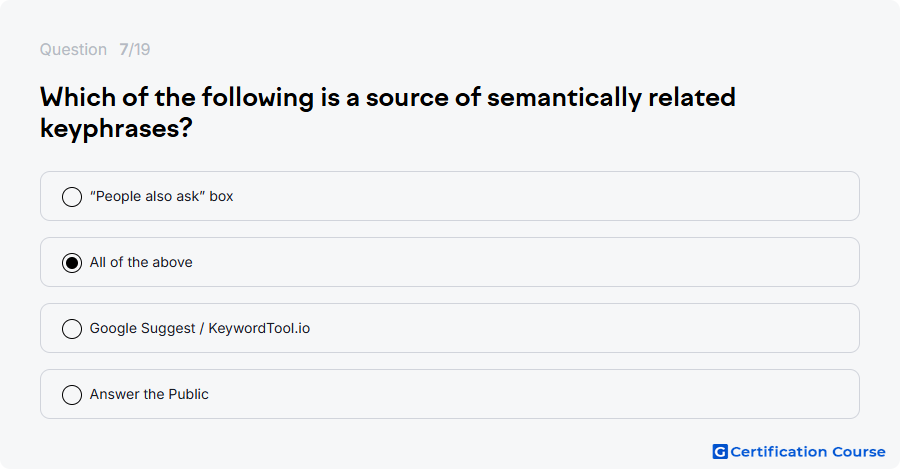This screenshot has height=469, width=900.
Task: Click the word "Which" starting the question heading
Action: click(x=77, y=97)
